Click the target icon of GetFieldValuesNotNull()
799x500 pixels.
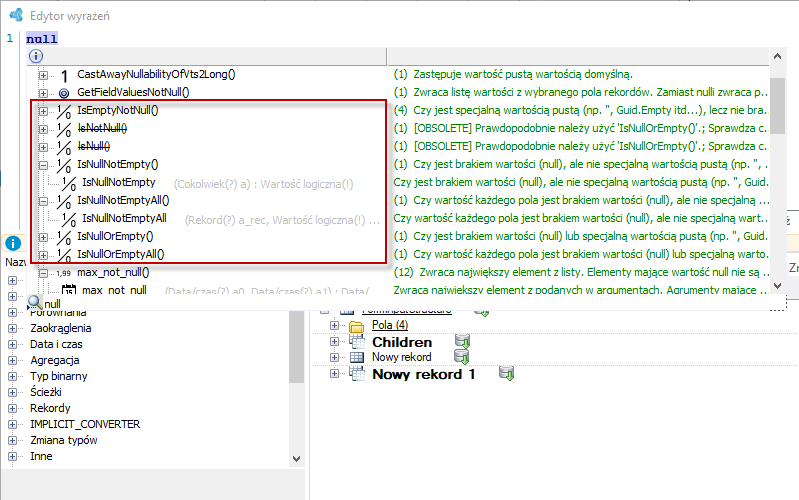coord(64,93)
